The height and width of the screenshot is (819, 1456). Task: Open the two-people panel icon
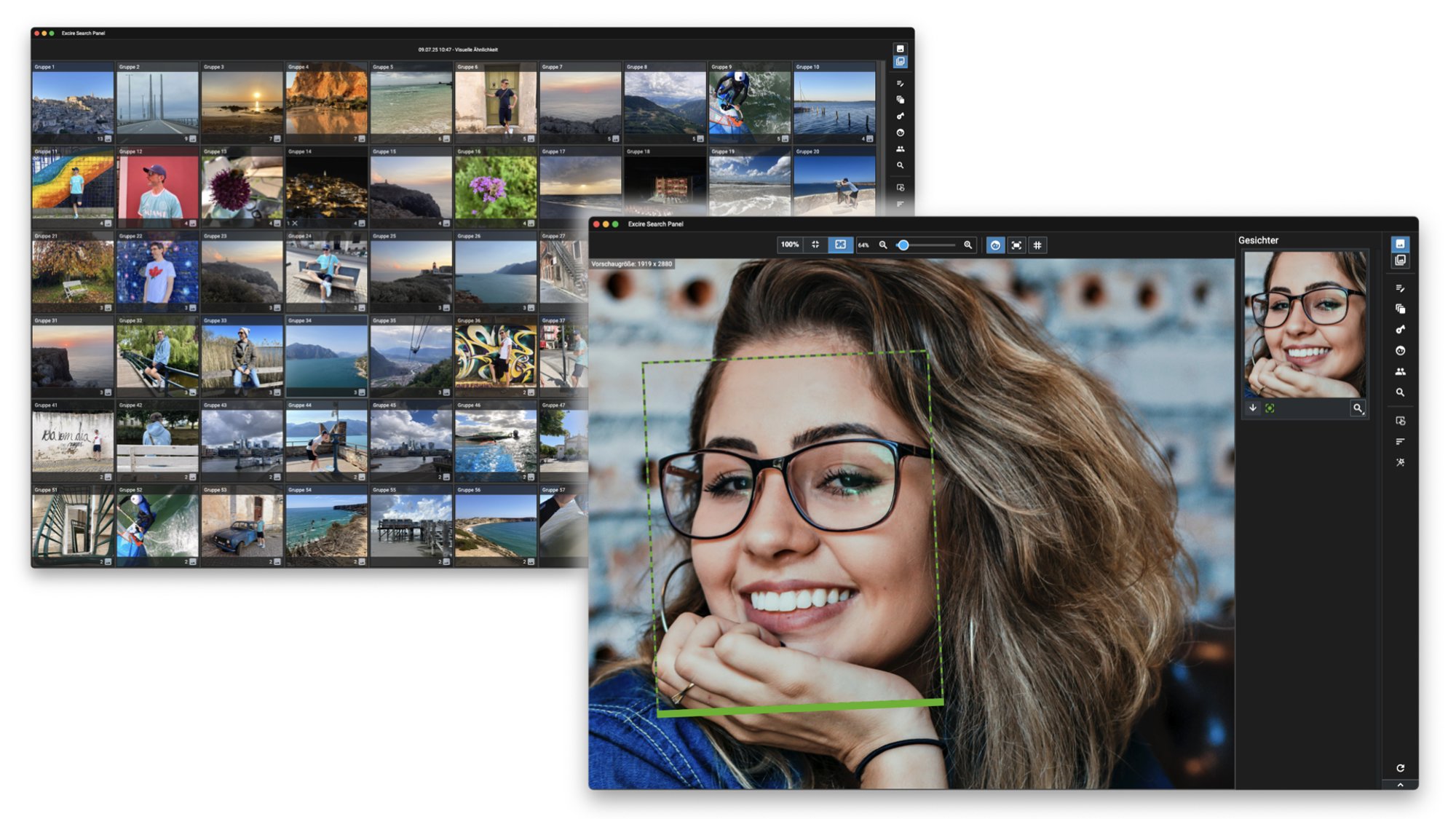point(1400,371)
